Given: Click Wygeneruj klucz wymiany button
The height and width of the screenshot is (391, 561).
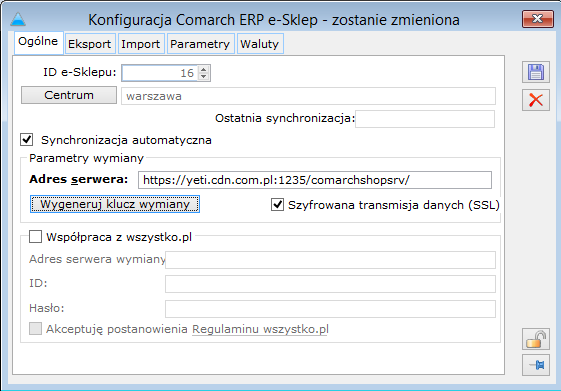Looking at the screenshot, I should tap(115, 204).
